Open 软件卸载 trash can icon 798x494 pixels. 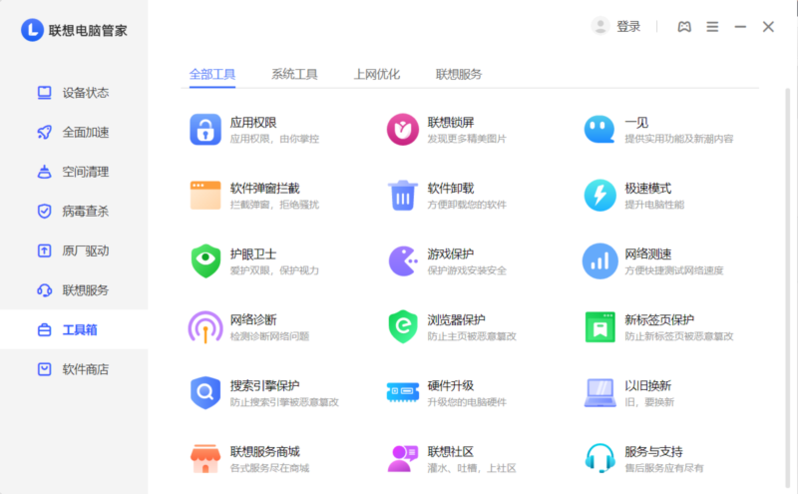coord(403,195)
